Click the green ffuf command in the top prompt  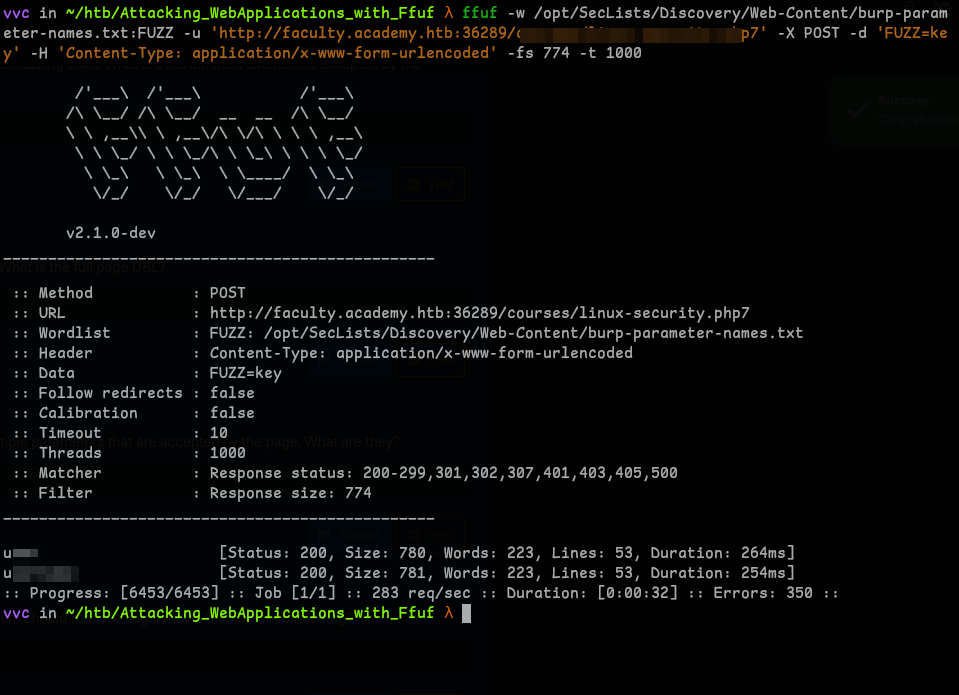coord(479,13)
